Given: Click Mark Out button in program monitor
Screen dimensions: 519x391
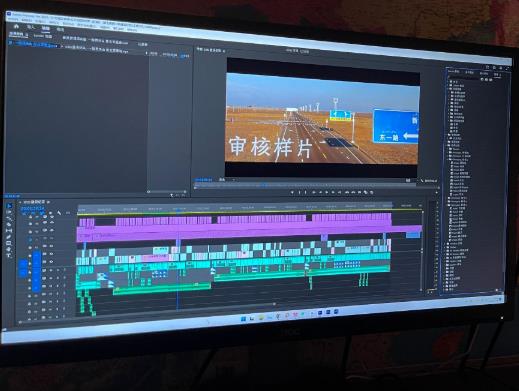Looking at the screenshot, I should click(306, 192).
